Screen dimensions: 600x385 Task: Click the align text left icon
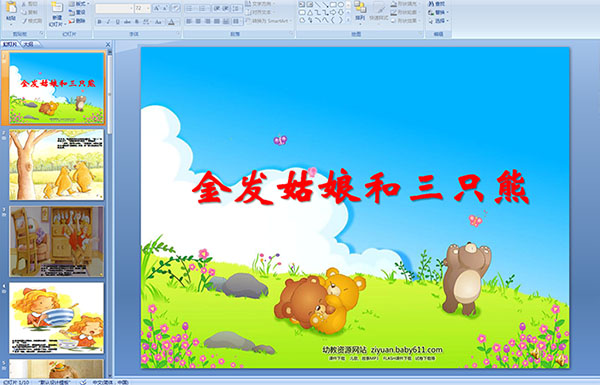189,21
